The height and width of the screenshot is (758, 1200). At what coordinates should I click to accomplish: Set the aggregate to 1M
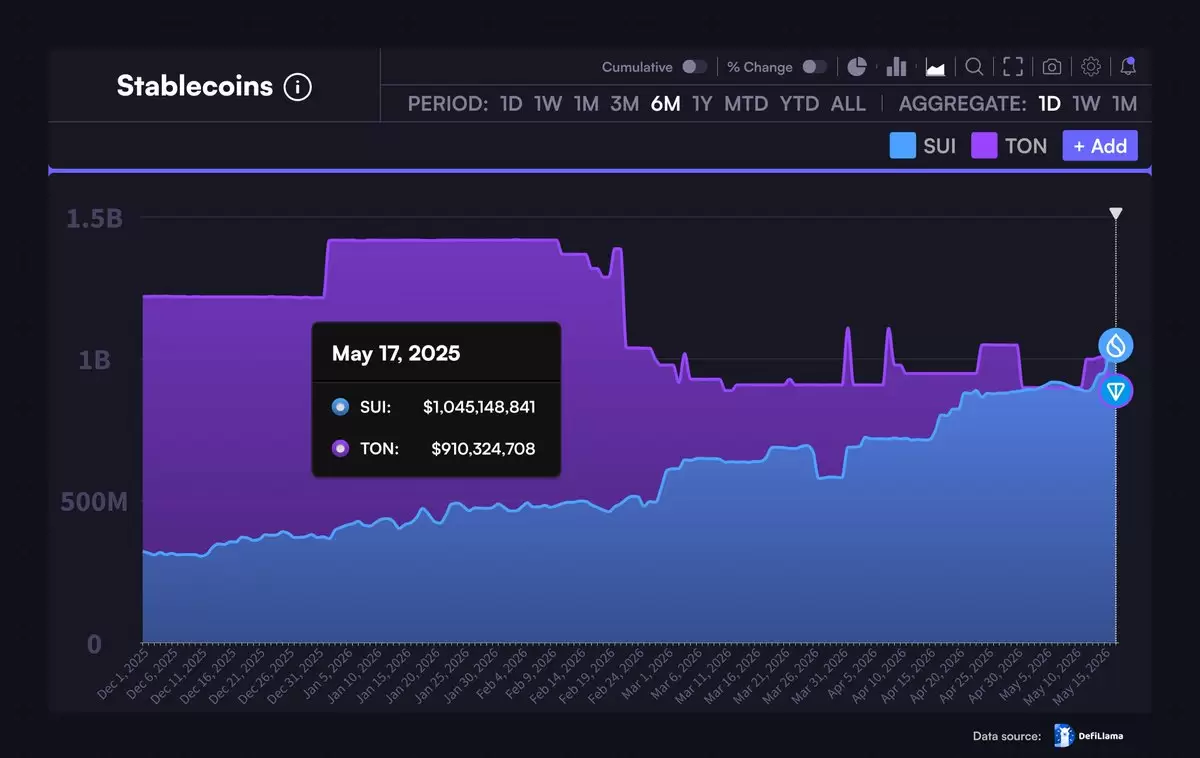1124,104
